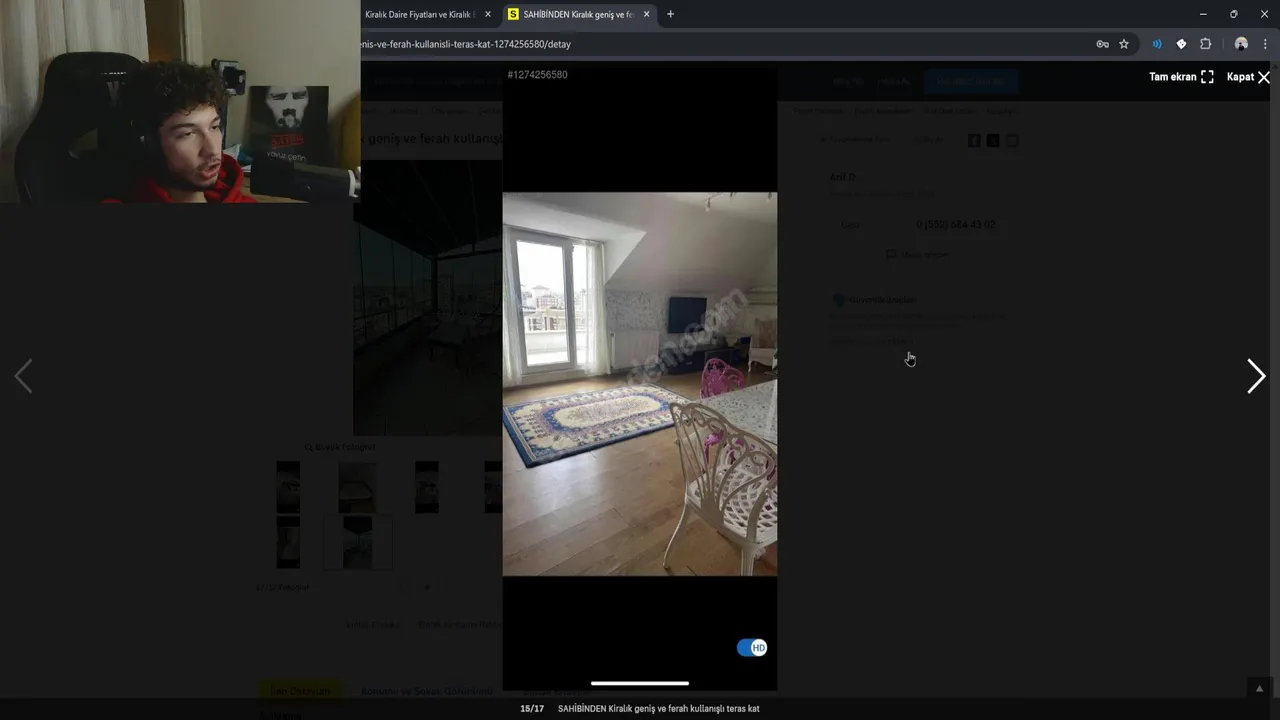Click the 15/17 photo counter
Screen dimensions: 1280x720
tap(532, 709)
